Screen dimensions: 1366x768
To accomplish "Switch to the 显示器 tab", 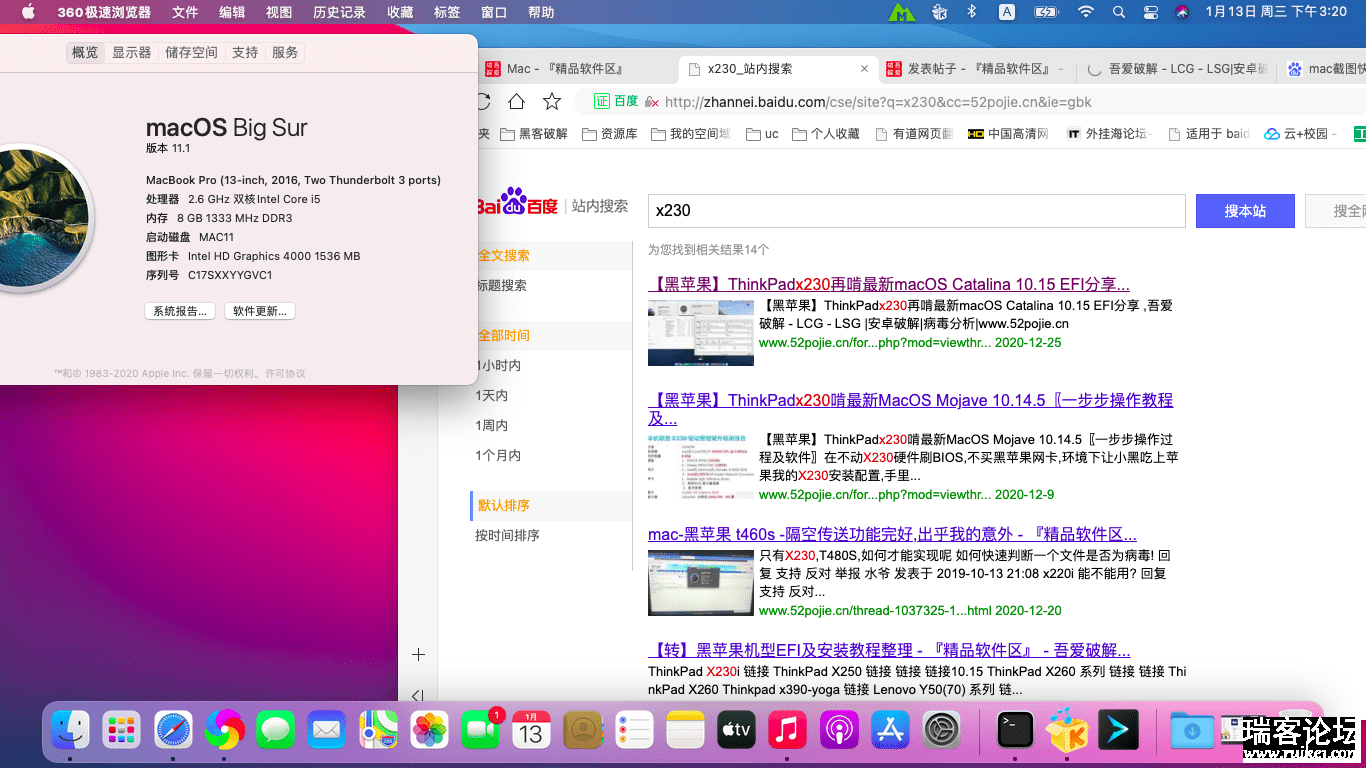I will [x=131, y=53].
